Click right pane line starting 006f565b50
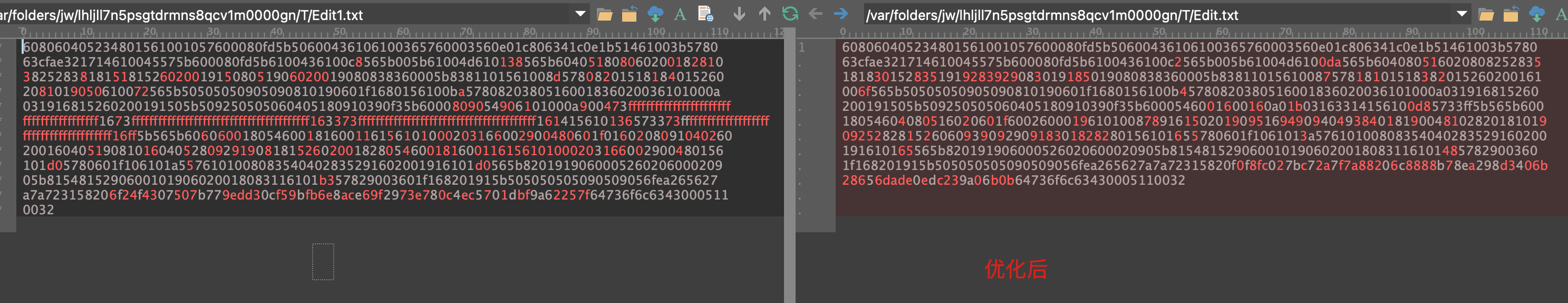Image resolution: width=1568 pixels, height=303 pixels. [x=1190, y=91]
